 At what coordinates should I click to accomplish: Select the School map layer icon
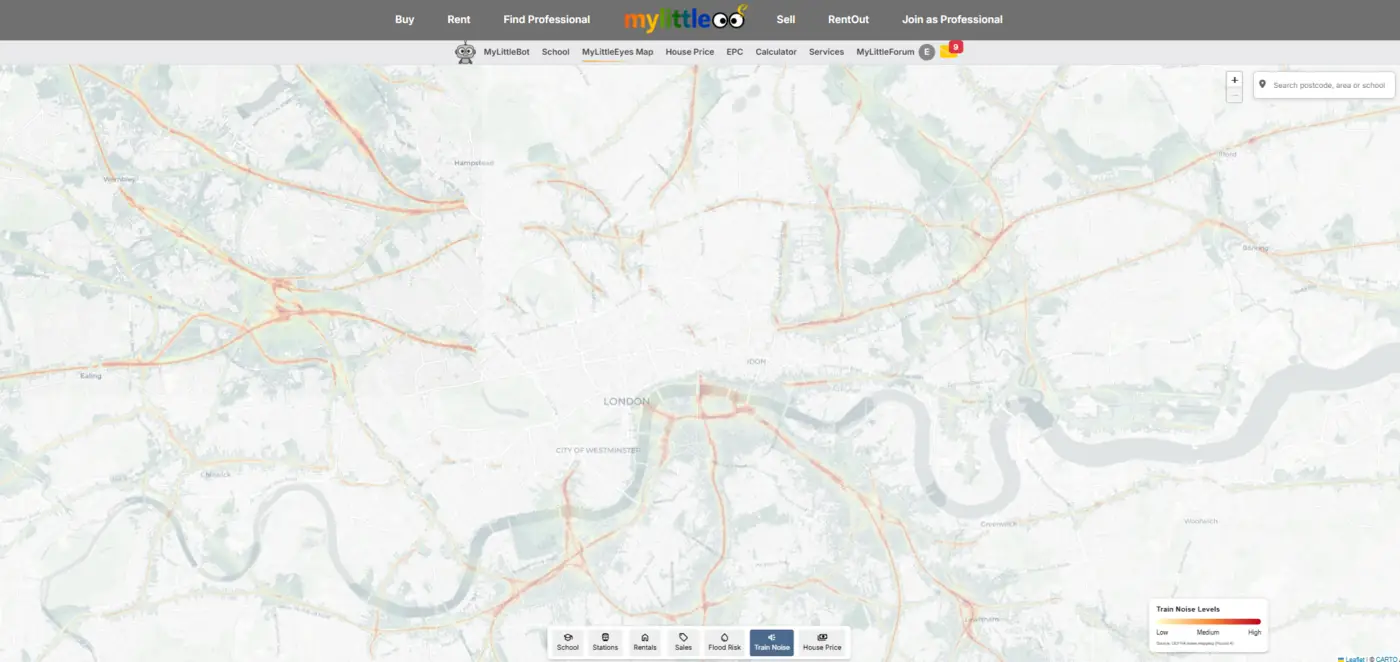coord(567,640)
